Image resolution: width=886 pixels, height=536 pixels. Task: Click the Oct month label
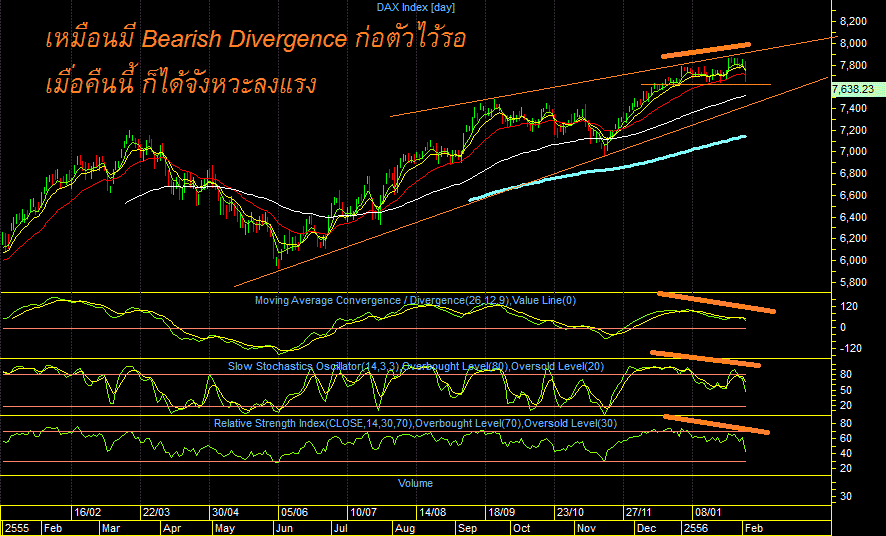522,529
